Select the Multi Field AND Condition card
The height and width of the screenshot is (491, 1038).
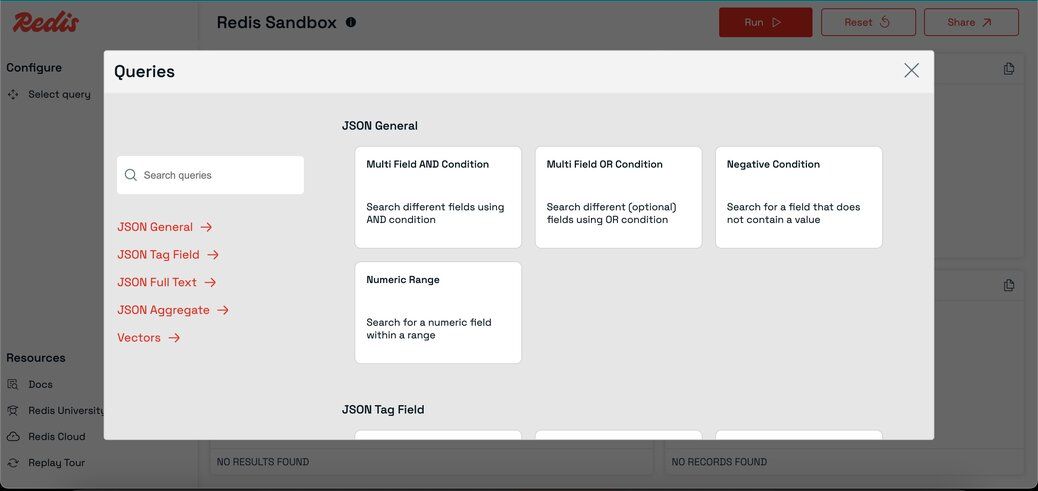(438, 197)
